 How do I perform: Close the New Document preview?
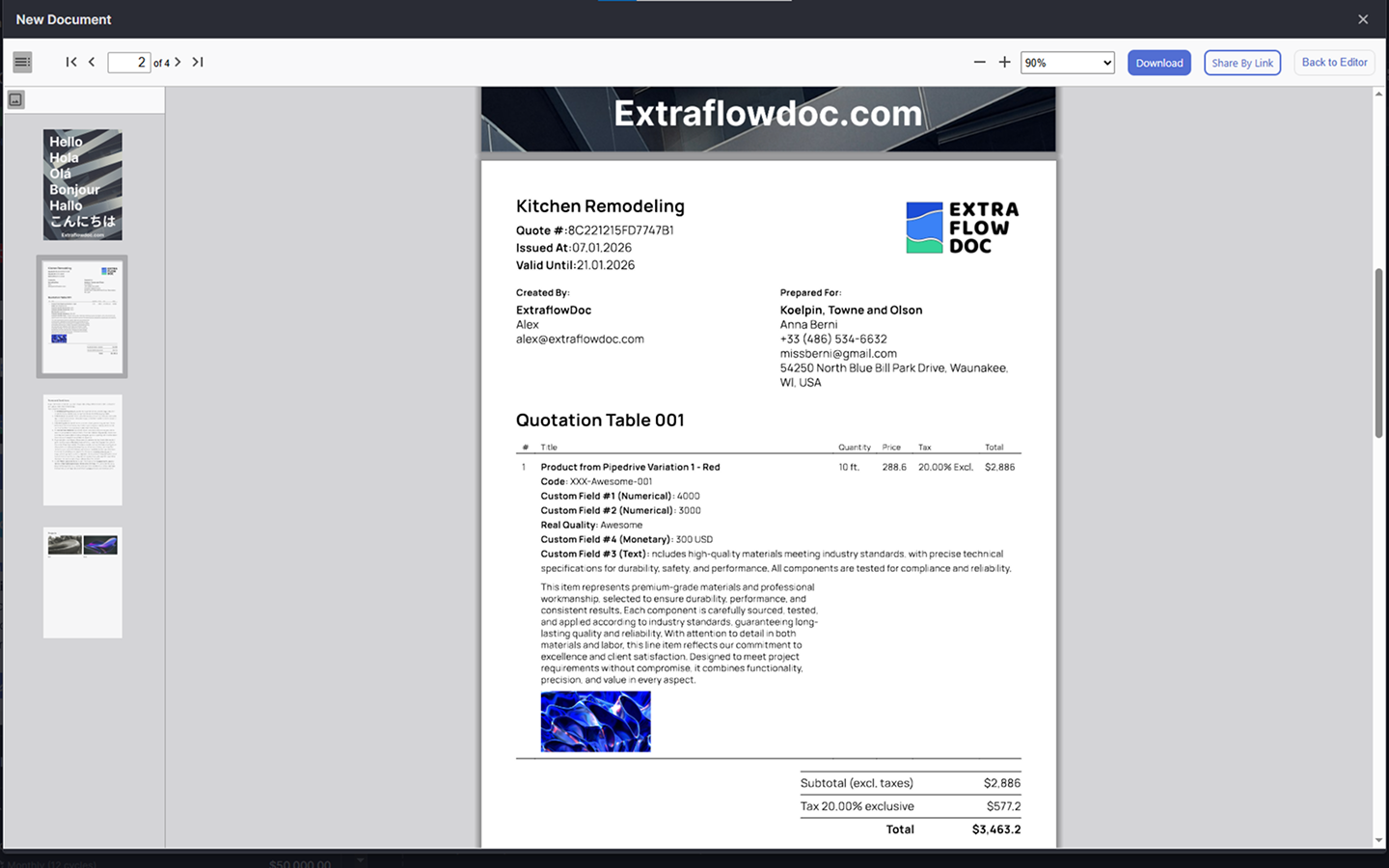click(x=1363, y=18)
